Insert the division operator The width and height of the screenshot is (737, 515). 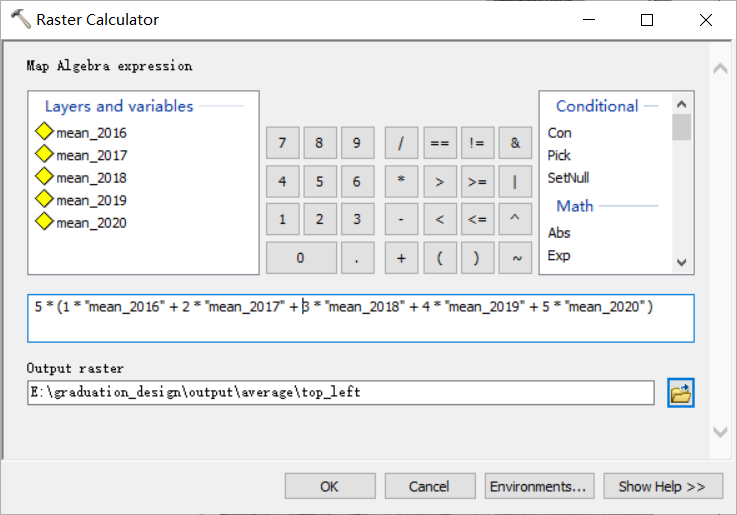click(401, 142)
